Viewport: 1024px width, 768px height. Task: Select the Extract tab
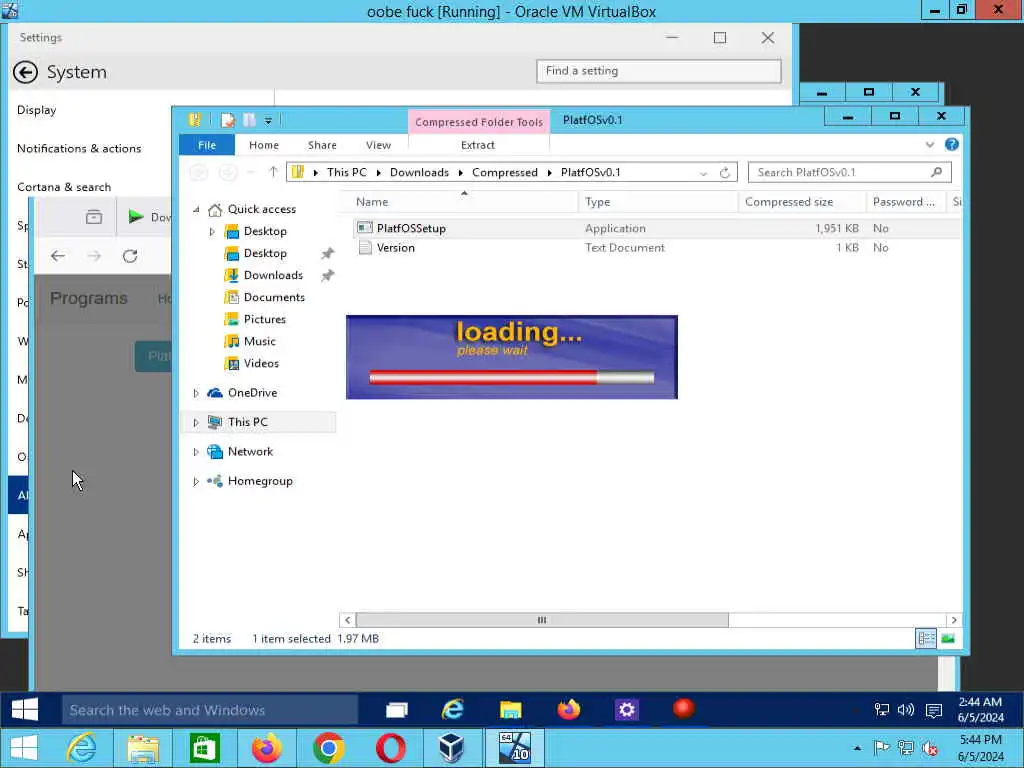[477, 145]
